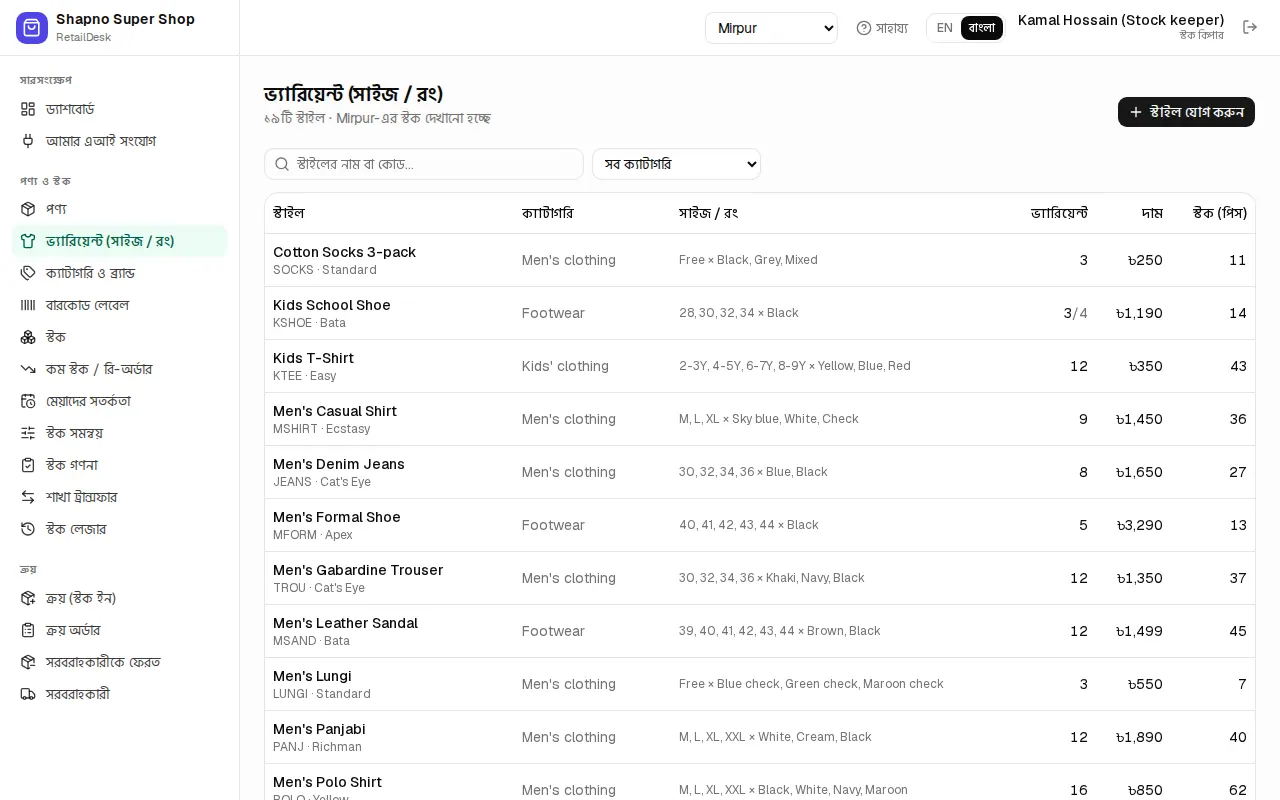1280x800 pixels.
Task: Click the barcode icon in sidebar
Action: [28, 305]
